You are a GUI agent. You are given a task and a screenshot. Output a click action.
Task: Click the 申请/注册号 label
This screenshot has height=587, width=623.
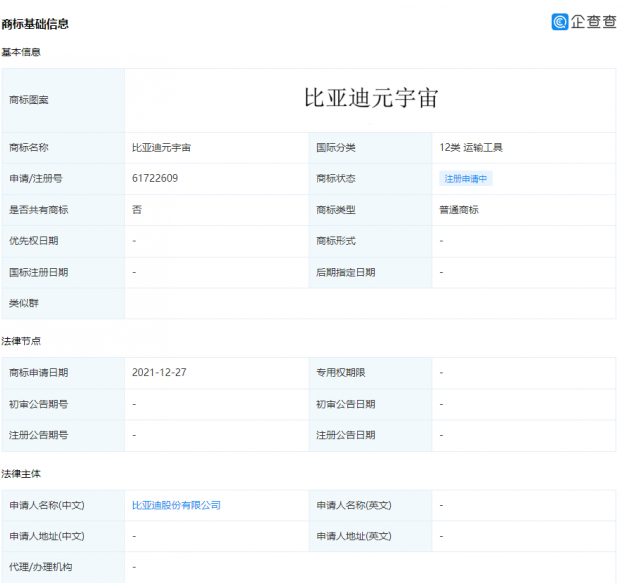(x=36, y=178)
